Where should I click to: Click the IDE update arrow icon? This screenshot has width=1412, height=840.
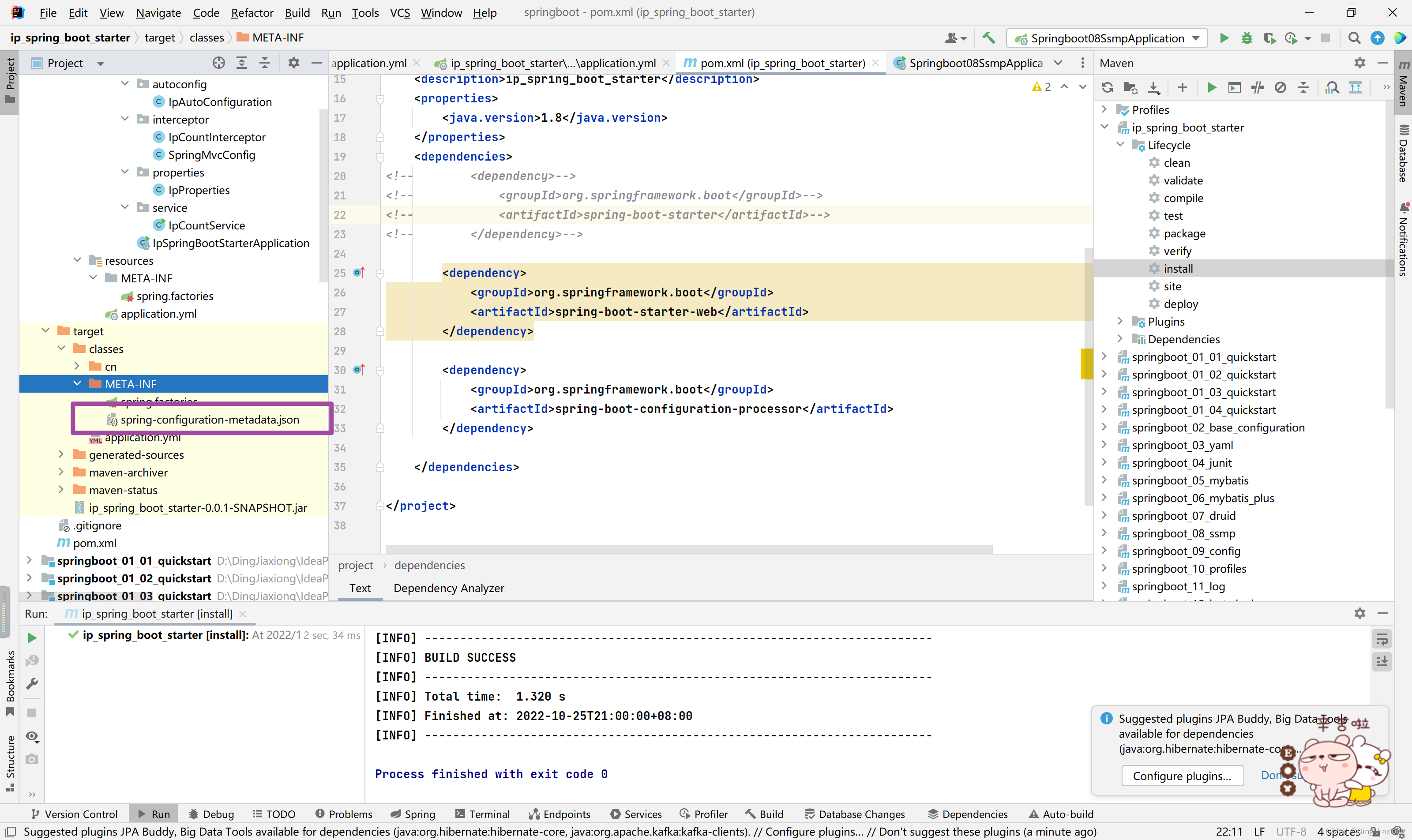(1377, 38)
